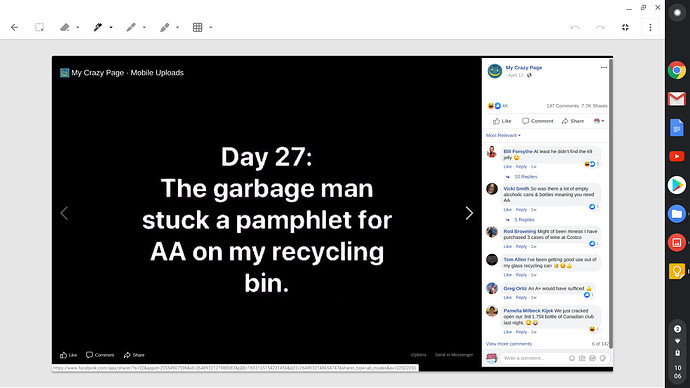
Task: Launch Google Play Store from the shelf
Action: 677,185
